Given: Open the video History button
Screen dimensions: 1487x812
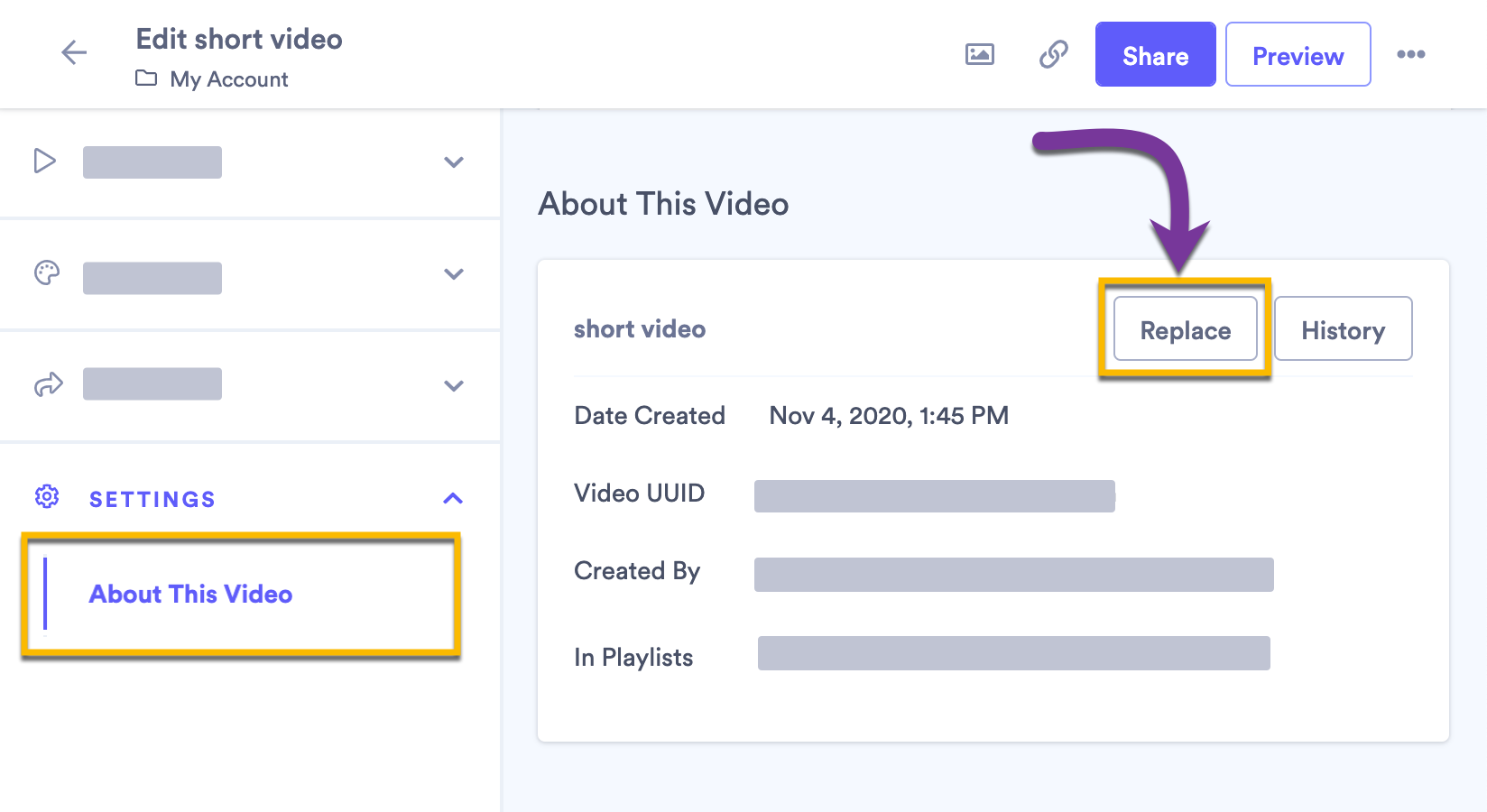Looking at the screenshot, I should tap(1343, 329).
